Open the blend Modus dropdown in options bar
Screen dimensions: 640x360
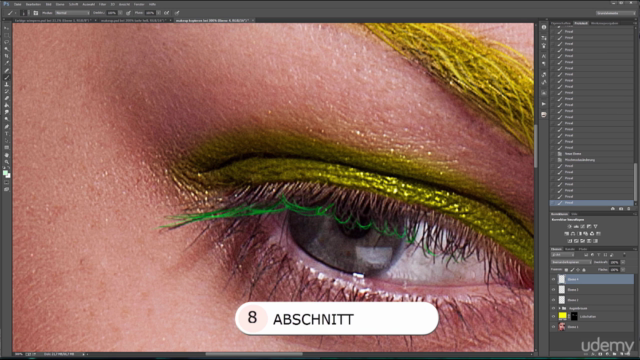(x=72, y=13)
